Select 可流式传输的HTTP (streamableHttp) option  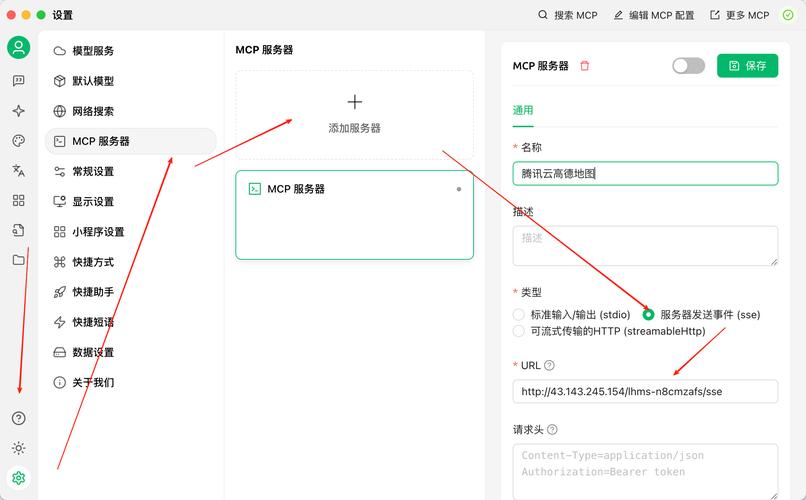pos(519,331)
